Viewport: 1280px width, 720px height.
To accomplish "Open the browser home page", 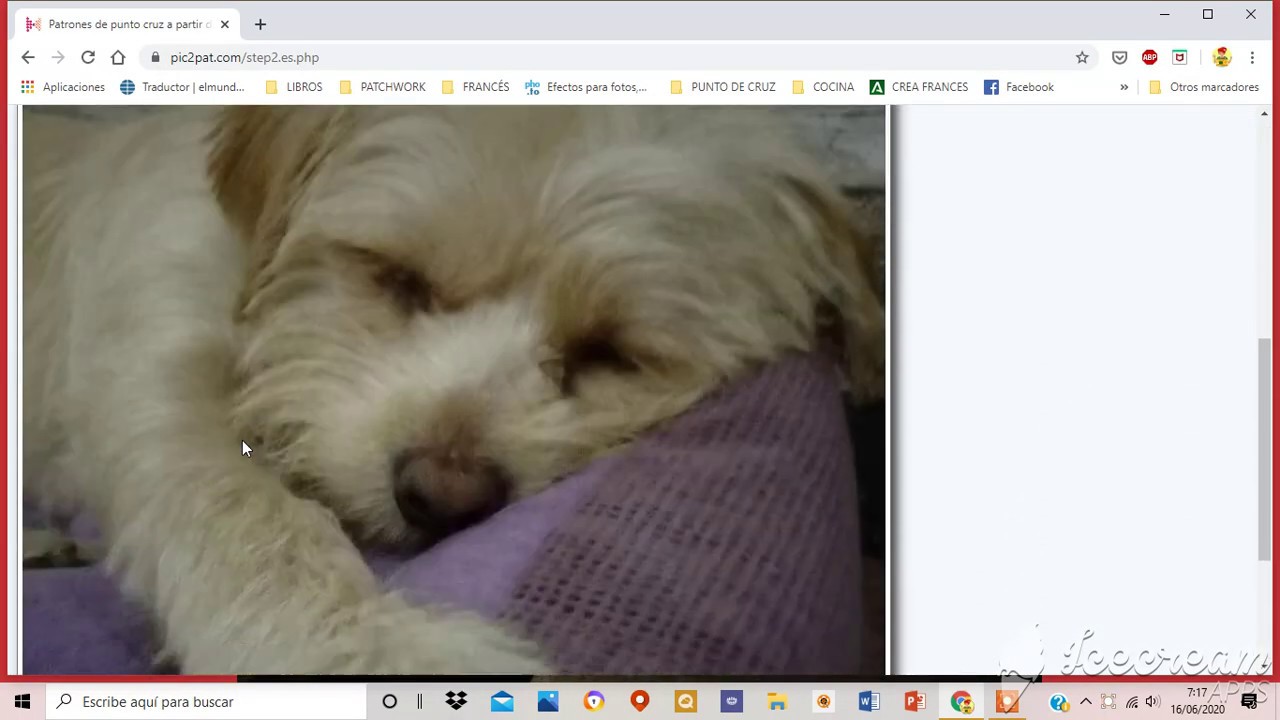I will [x=118, y=57].
